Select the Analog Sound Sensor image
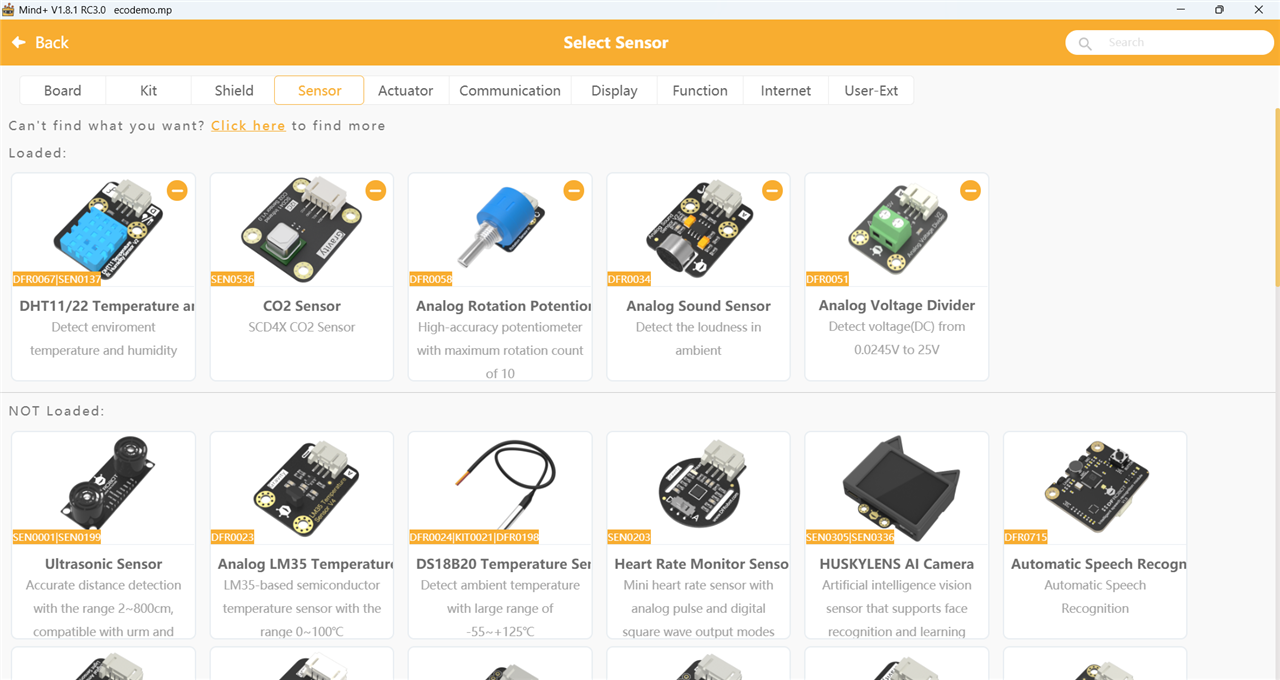The height and width of the screenshot is (680, 1280). pos(698,228)
